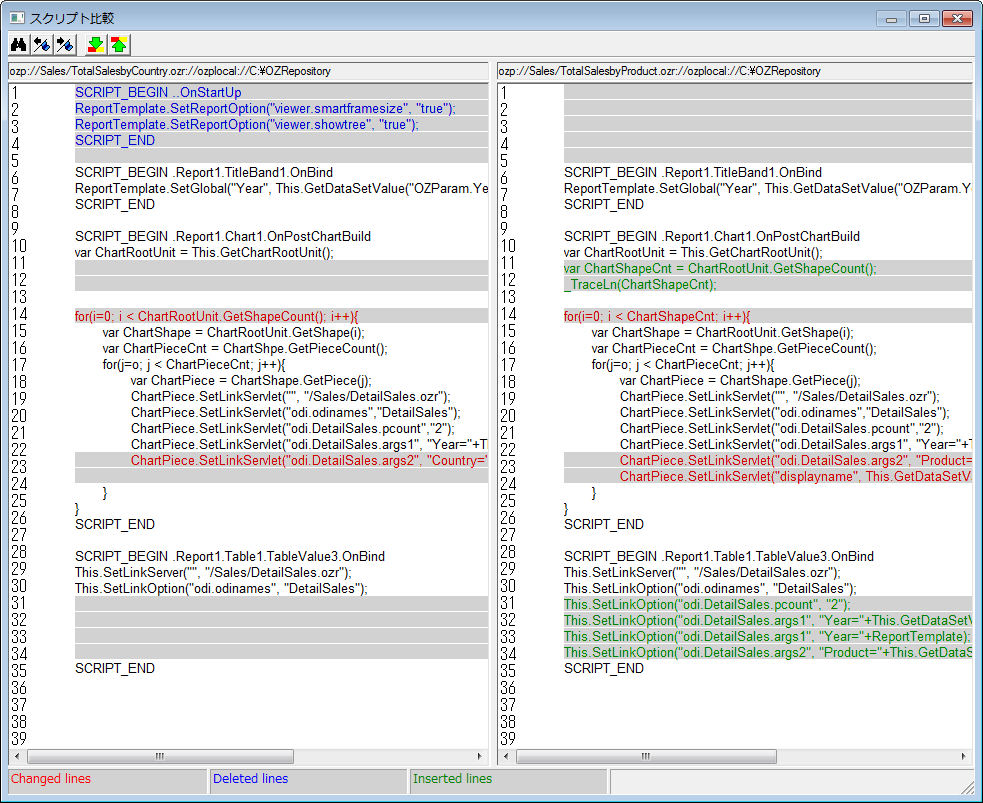Click the red 'Changed lines' legend label

coord(51,779)
